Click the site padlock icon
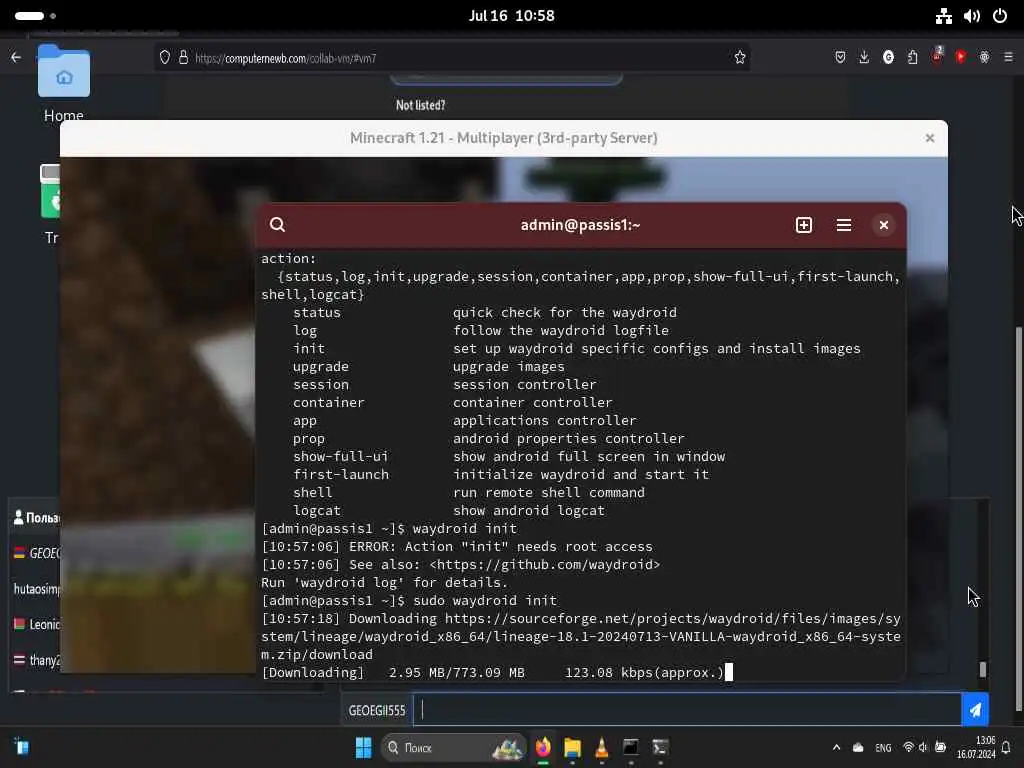The width and height of the screenshot is (1024, 768). (184, 57)
